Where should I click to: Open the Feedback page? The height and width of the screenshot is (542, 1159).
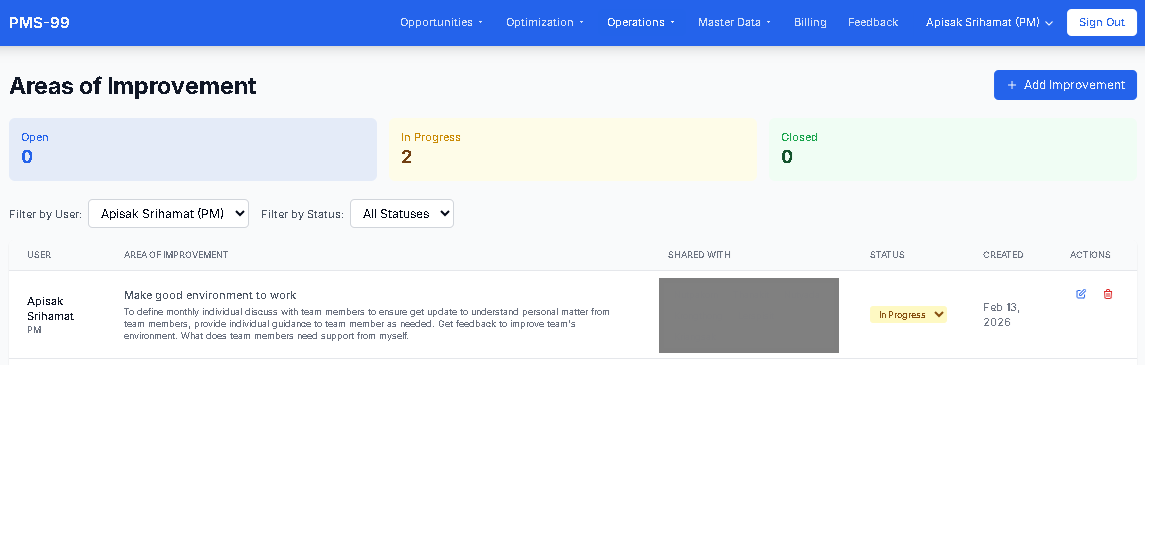[873, 22]
